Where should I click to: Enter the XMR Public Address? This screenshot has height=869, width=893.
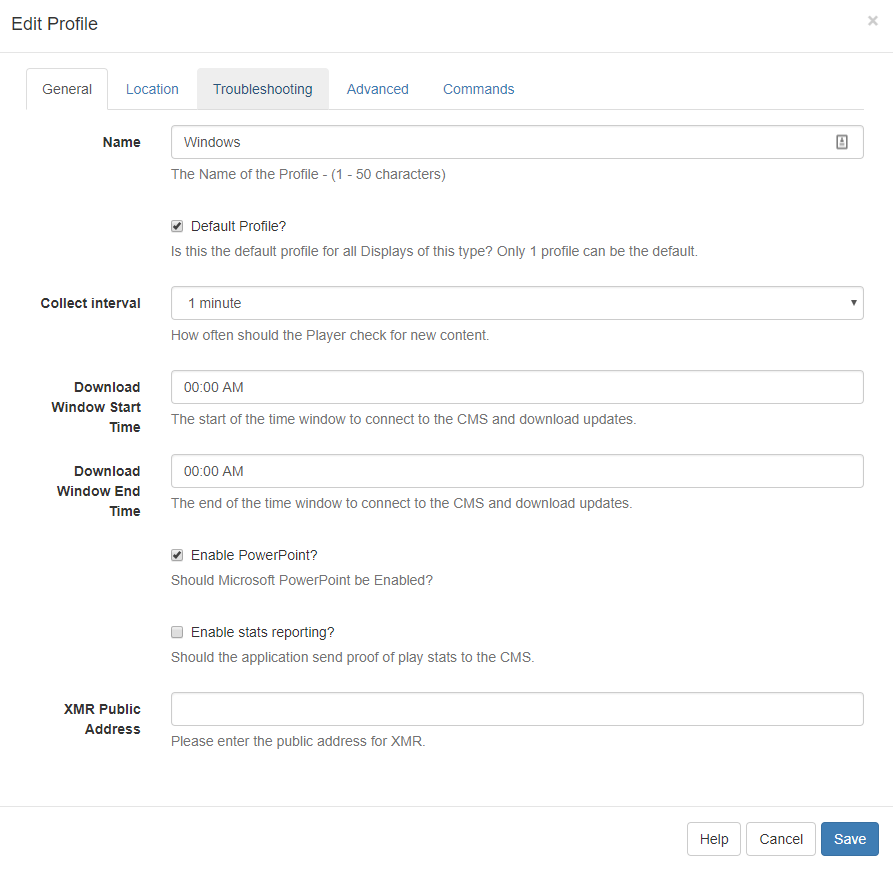(x=516, y=709)
